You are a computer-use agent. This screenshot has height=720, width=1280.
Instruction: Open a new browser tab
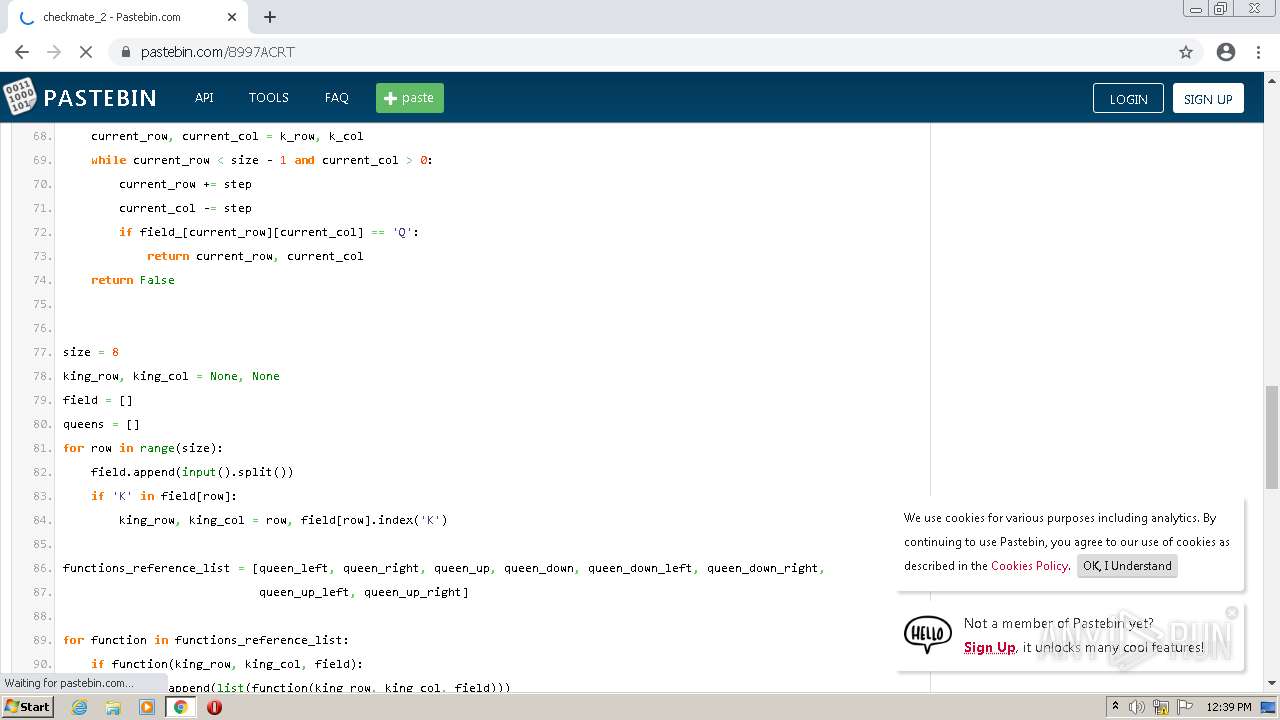tap(270, 17)
